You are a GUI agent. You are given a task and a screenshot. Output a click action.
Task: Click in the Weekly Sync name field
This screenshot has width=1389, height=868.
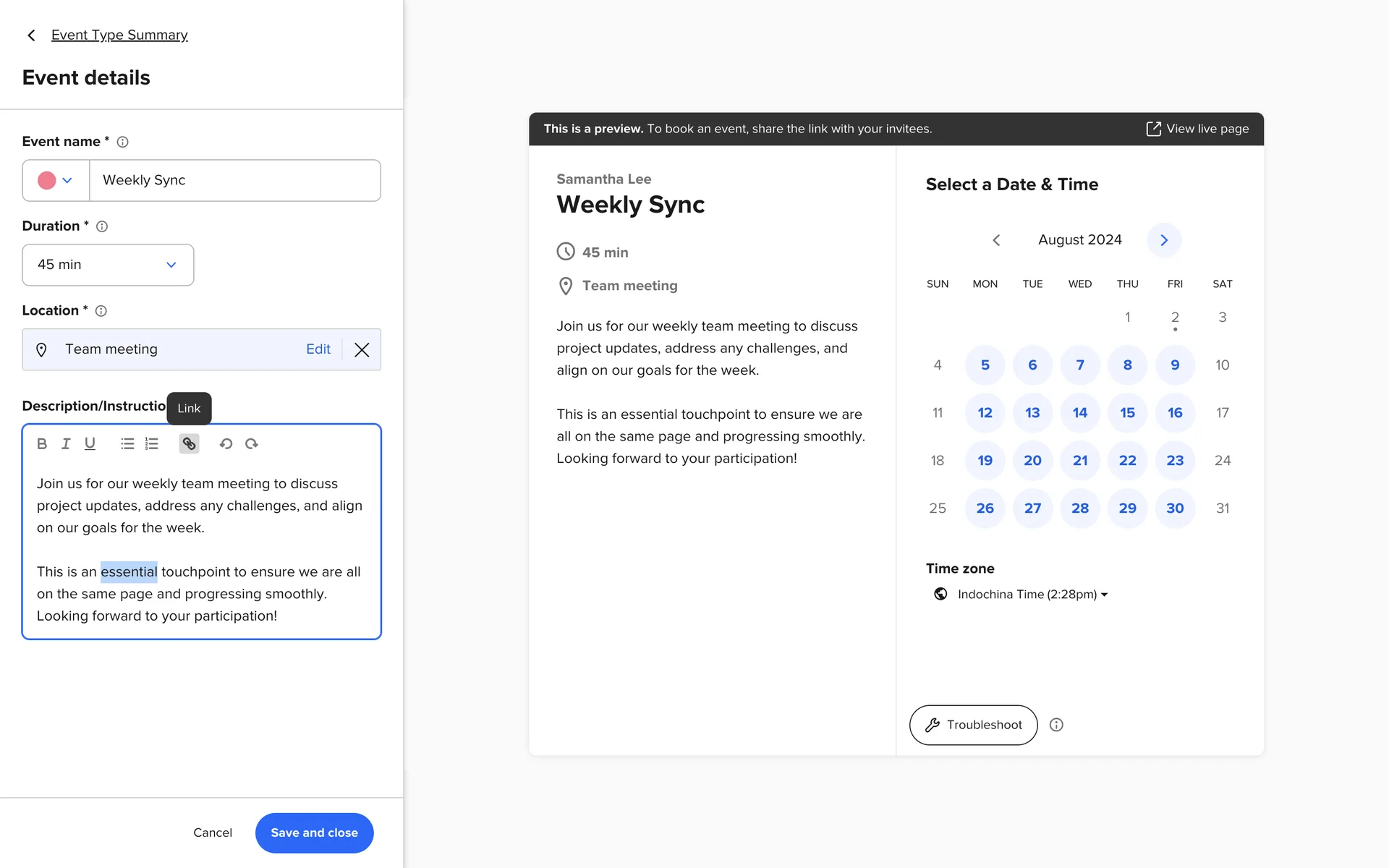point(234,180)
